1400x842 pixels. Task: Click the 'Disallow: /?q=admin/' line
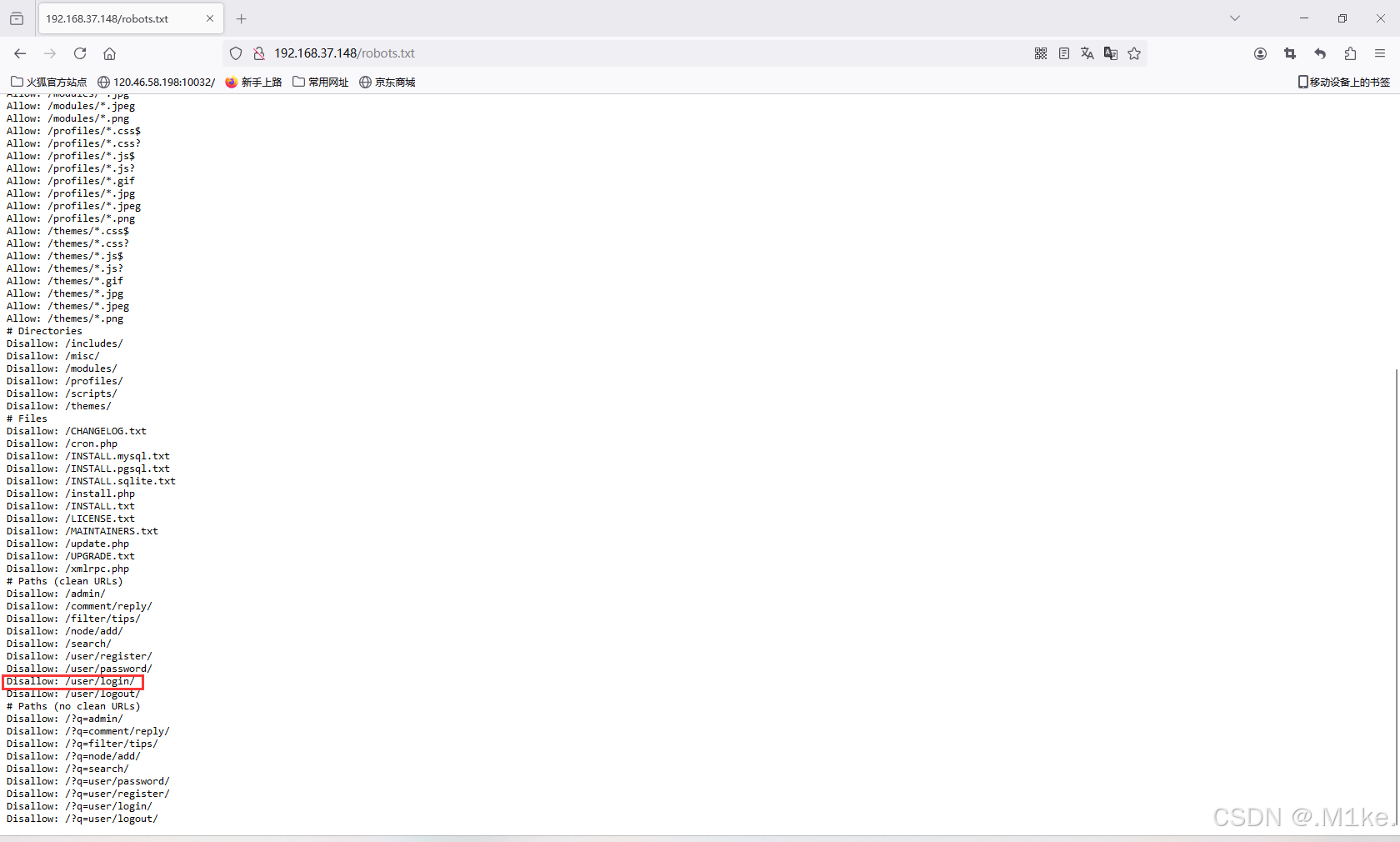tap(65, 719)
